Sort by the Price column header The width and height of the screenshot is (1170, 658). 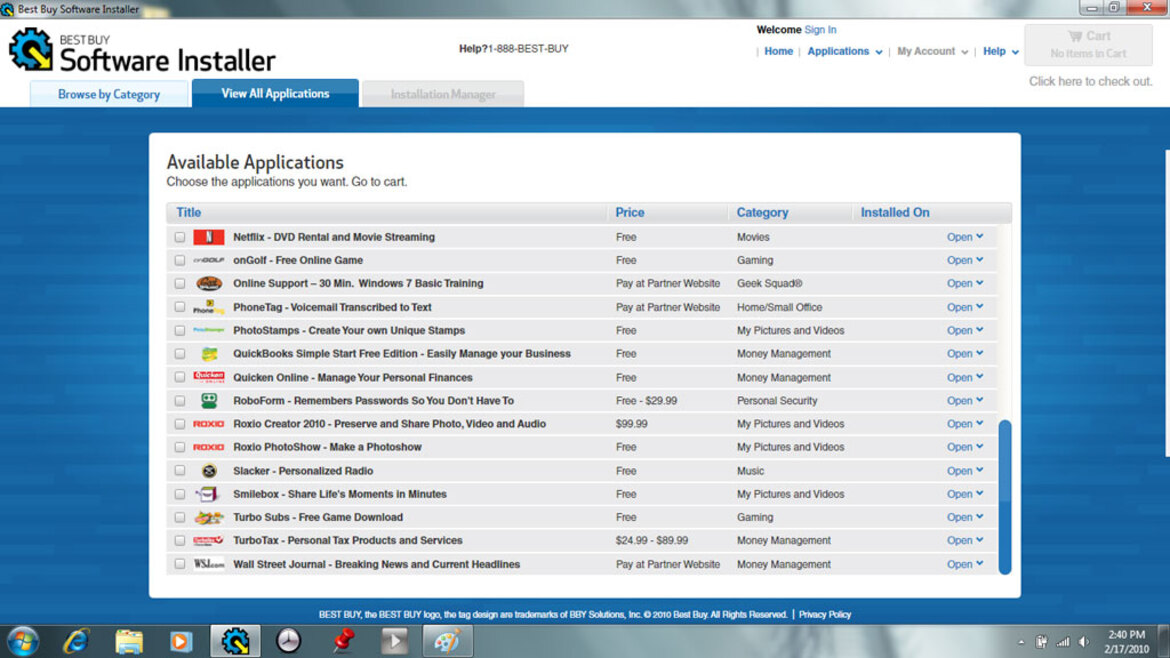click(630, 213)
